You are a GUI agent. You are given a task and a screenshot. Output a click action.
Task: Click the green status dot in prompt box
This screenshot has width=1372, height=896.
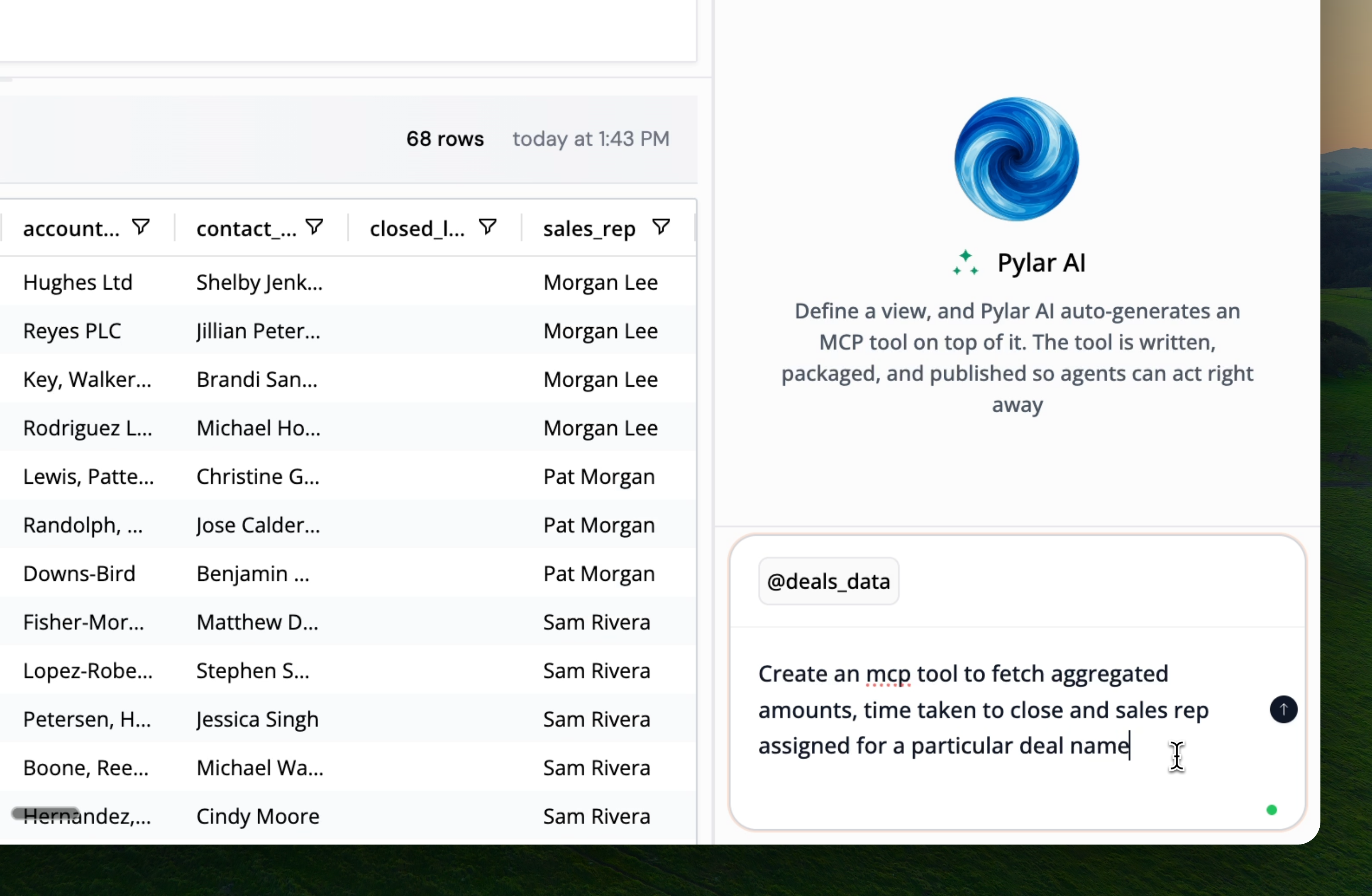1271,810
